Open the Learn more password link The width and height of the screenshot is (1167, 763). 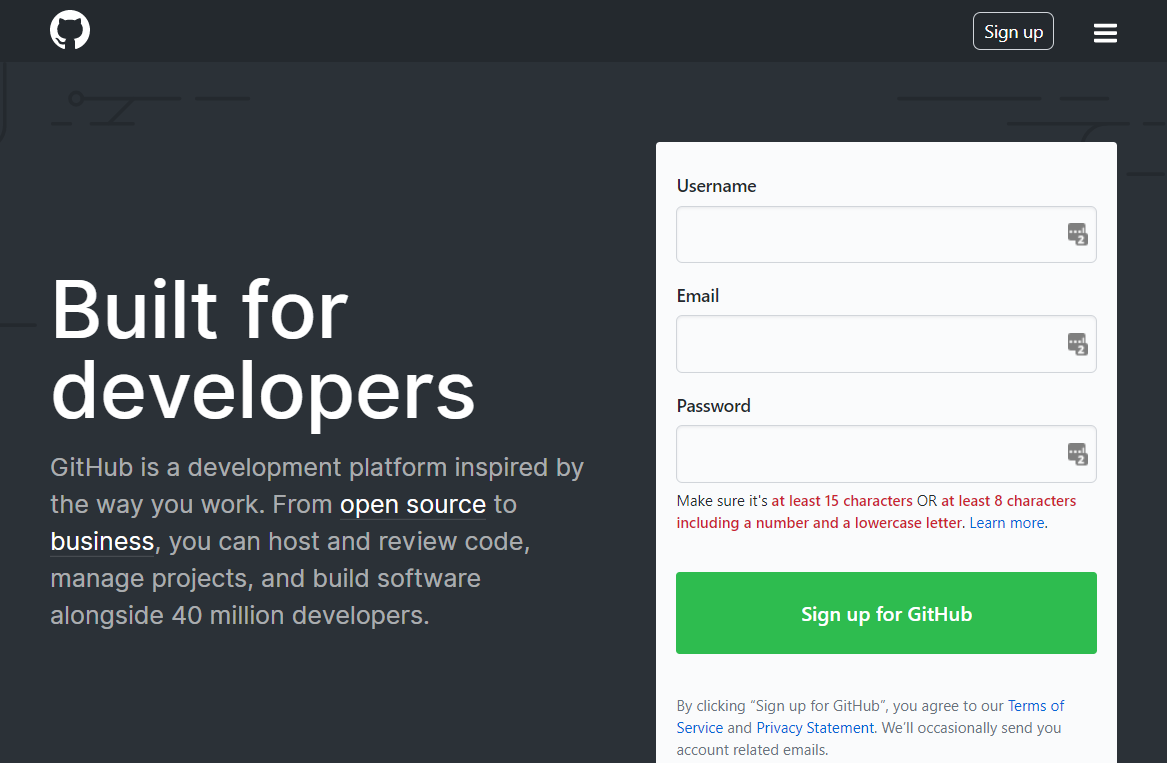point(1007,523)
